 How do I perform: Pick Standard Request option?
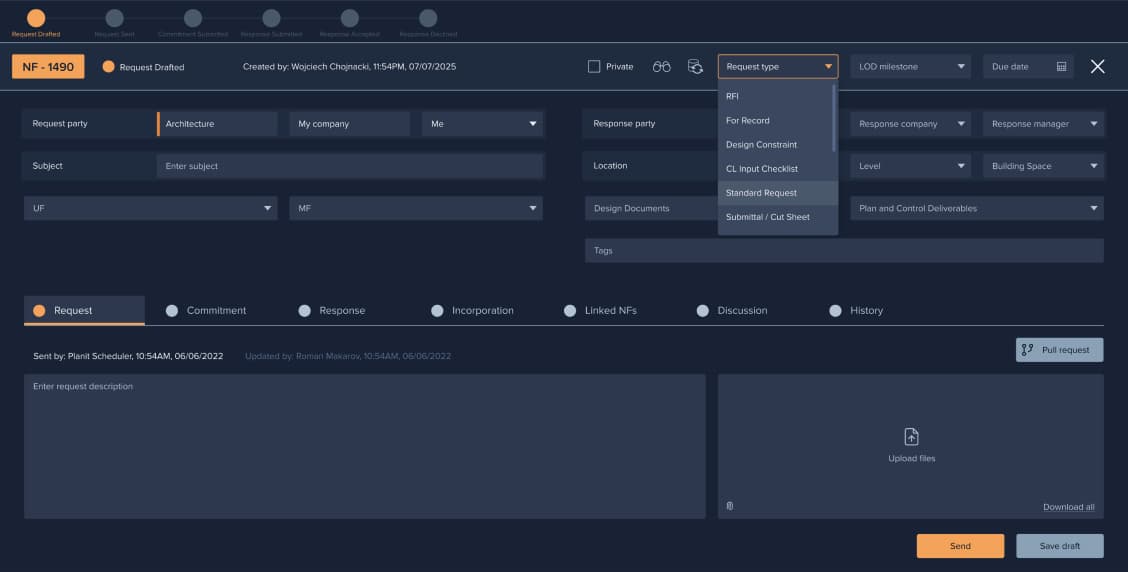(x=778, y=193)
